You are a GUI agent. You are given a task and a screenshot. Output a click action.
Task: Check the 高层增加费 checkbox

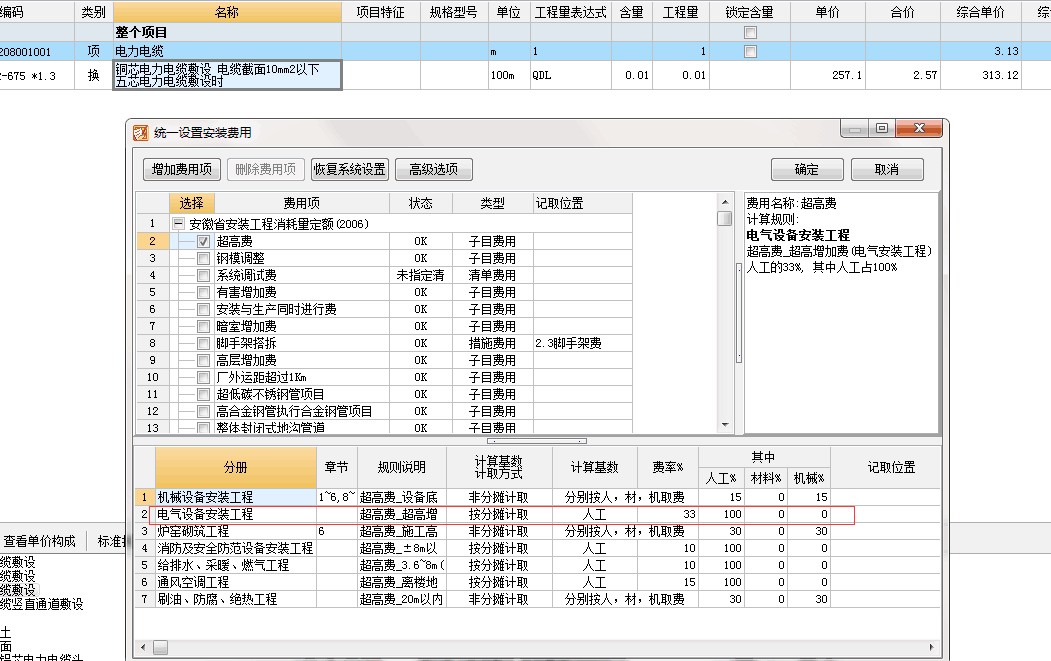point(204,361)
